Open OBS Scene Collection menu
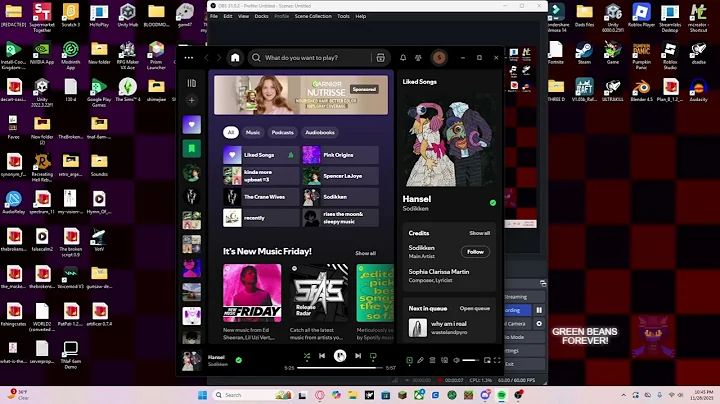This screenshot has height=404, width=720. (313, 16)
